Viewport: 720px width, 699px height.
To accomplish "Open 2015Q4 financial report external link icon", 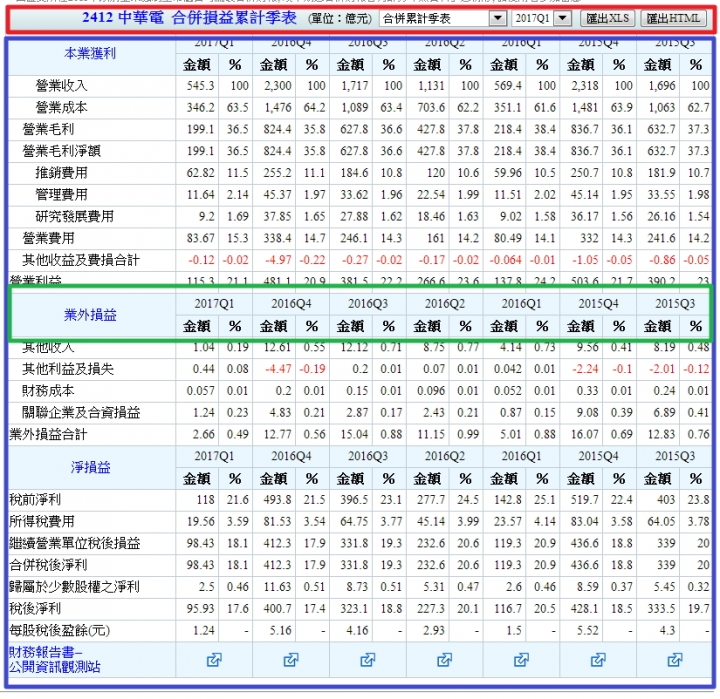I will pos(598,660).
